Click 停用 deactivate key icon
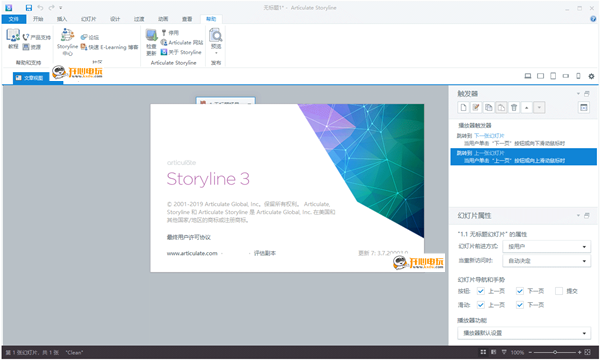The height and width of the screenshot is (360, 600). click(170, 33)
